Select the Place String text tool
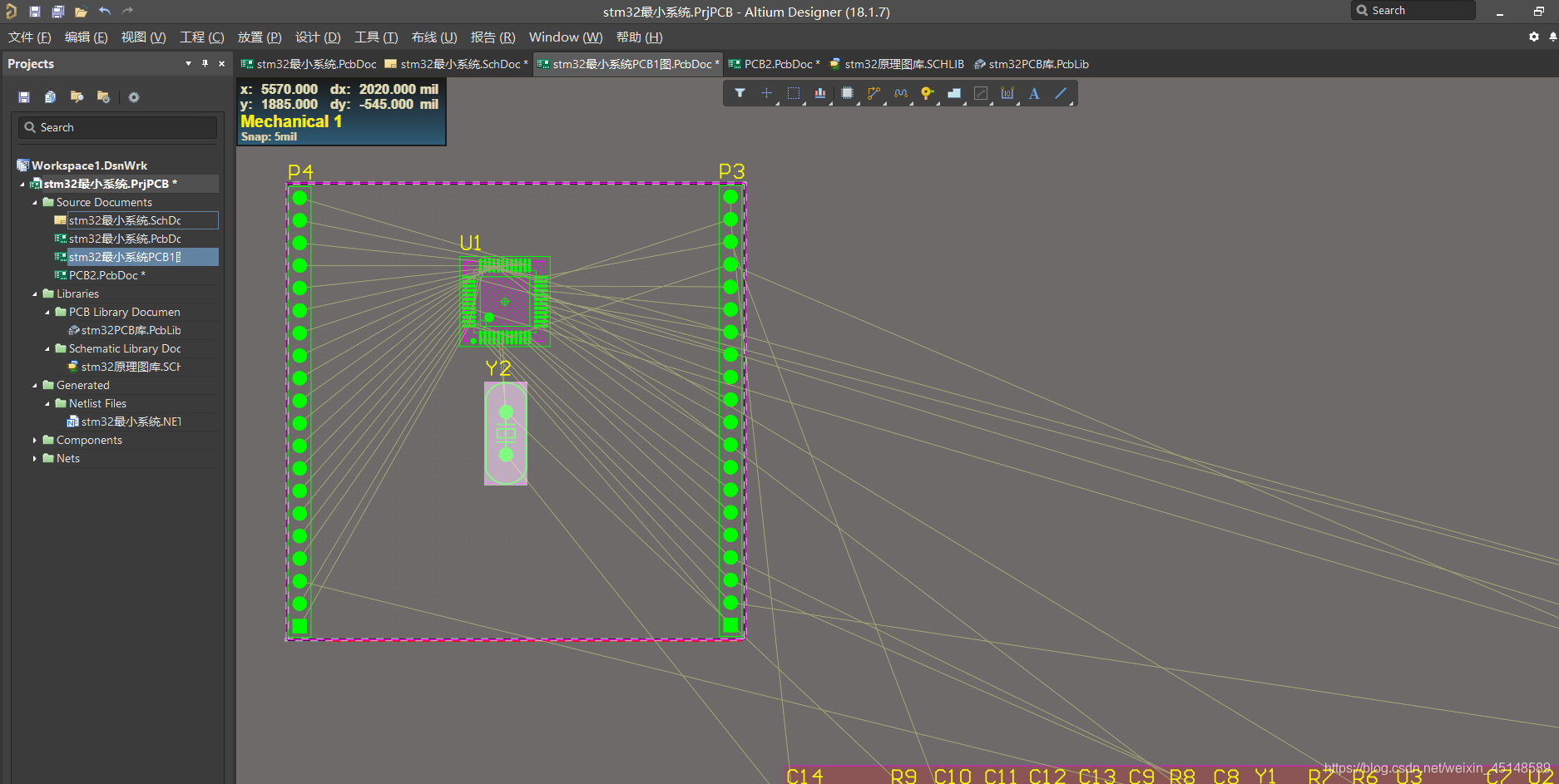Image resolution: width=1559 pixels, height=784 pixels. click(1034, 93)
